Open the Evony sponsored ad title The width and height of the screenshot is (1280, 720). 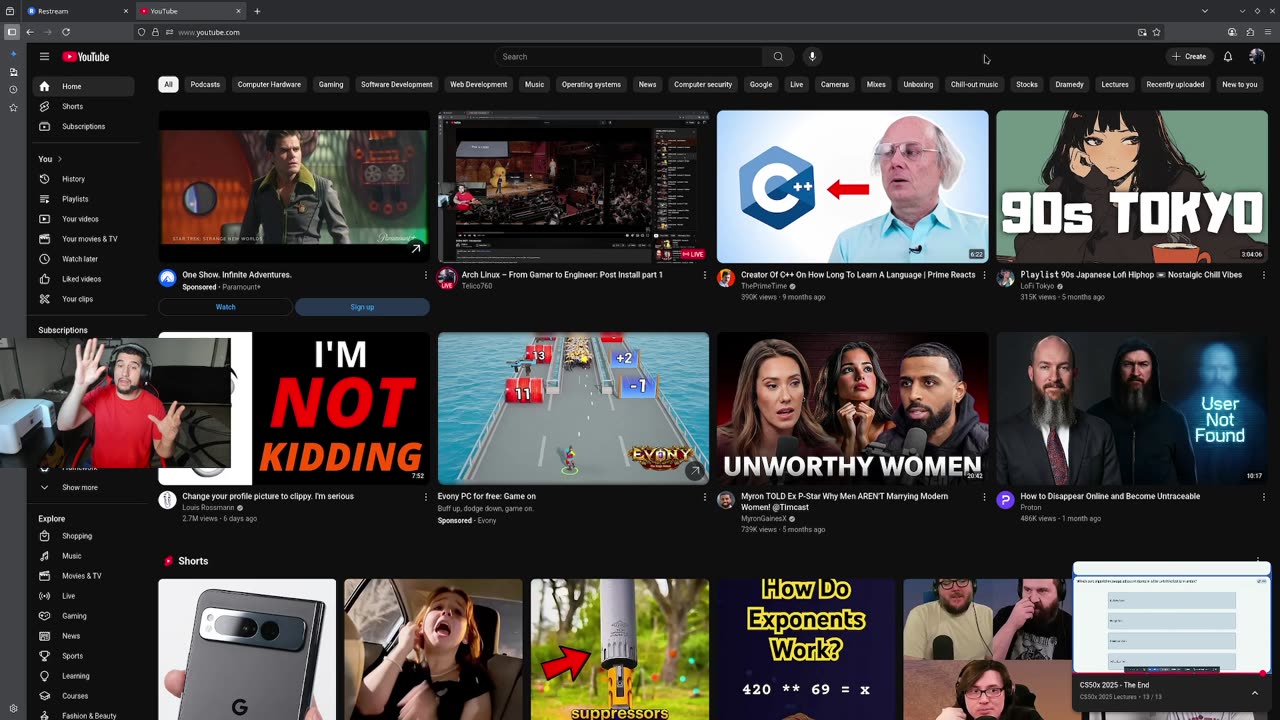486,496
